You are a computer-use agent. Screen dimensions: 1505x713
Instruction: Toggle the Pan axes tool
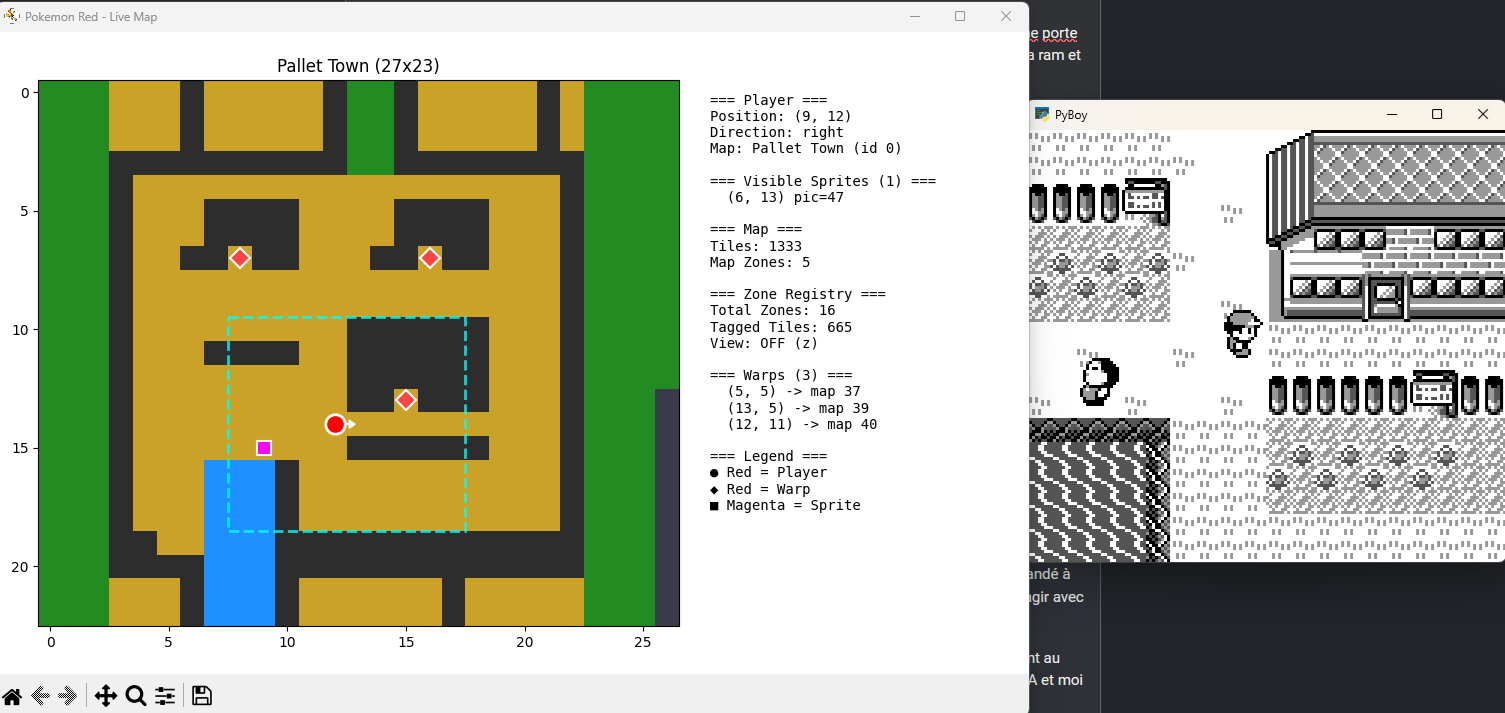click(x=106, y=696)
